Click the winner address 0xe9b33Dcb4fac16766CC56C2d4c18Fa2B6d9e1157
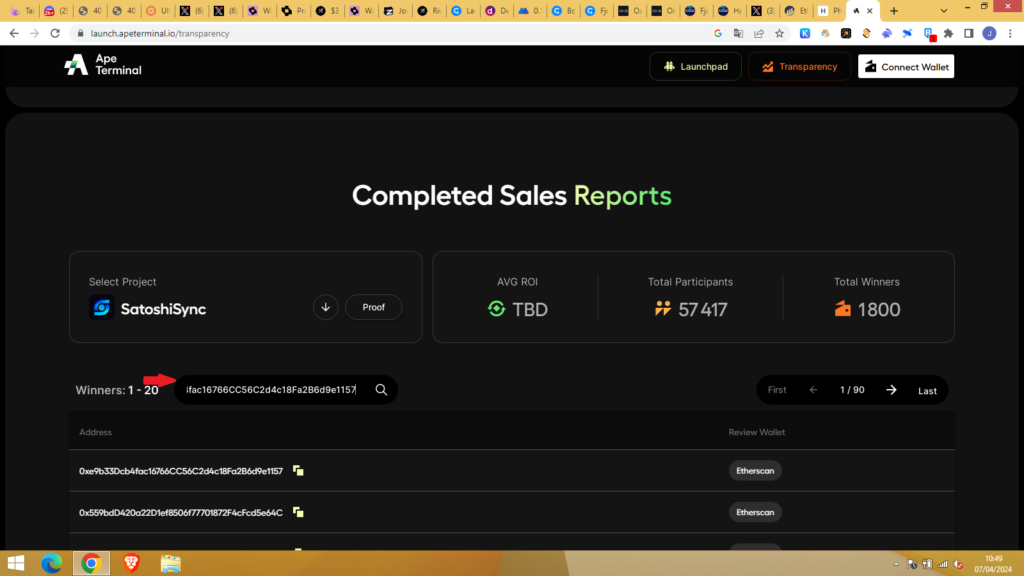1024x576 pixels. pos(181,471)
